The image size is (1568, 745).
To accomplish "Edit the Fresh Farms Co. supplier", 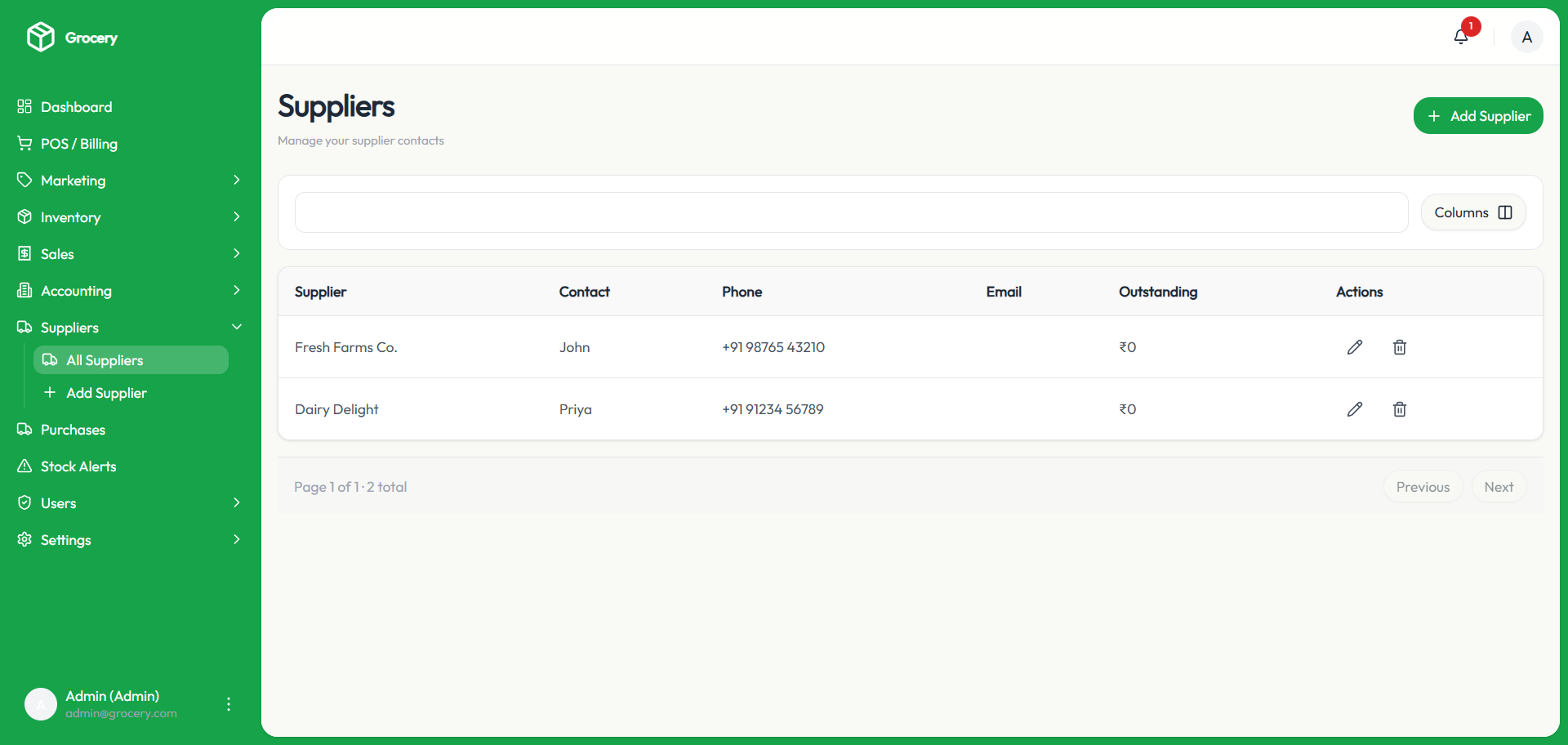I will (x=1355, y=347).
